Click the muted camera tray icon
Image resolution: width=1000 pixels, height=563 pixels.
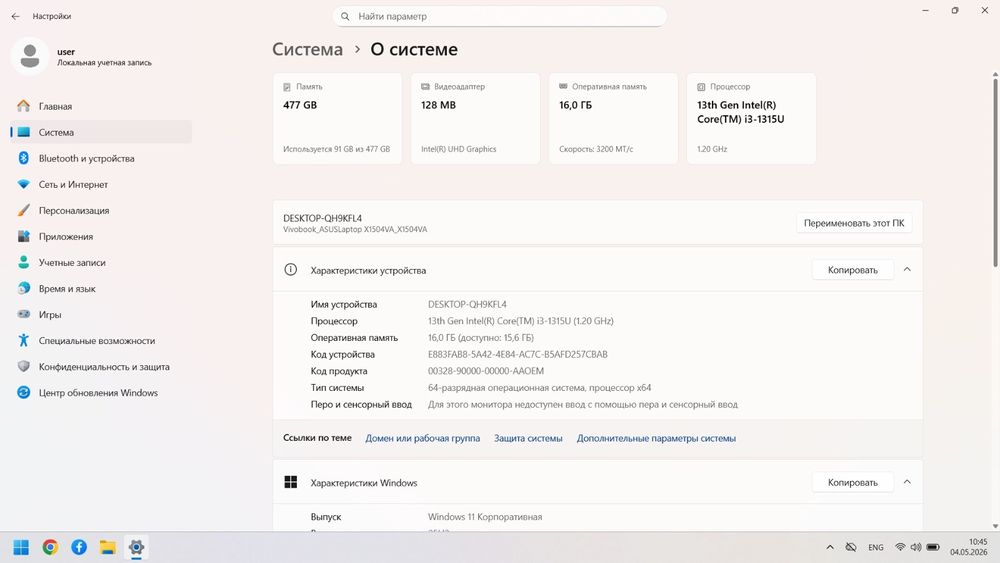pyautogui.click(x=851, y=547)
